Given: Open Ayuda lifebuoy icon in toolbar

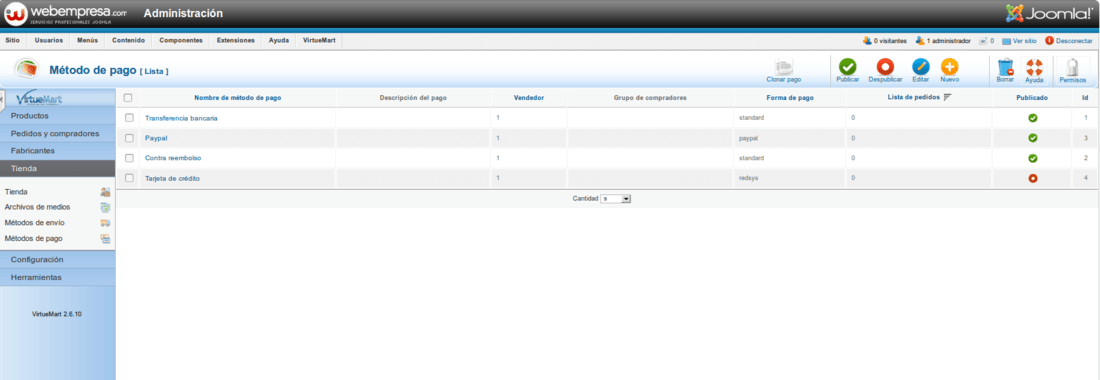Looking at the screenshot, I should (x=1034, y=67).
